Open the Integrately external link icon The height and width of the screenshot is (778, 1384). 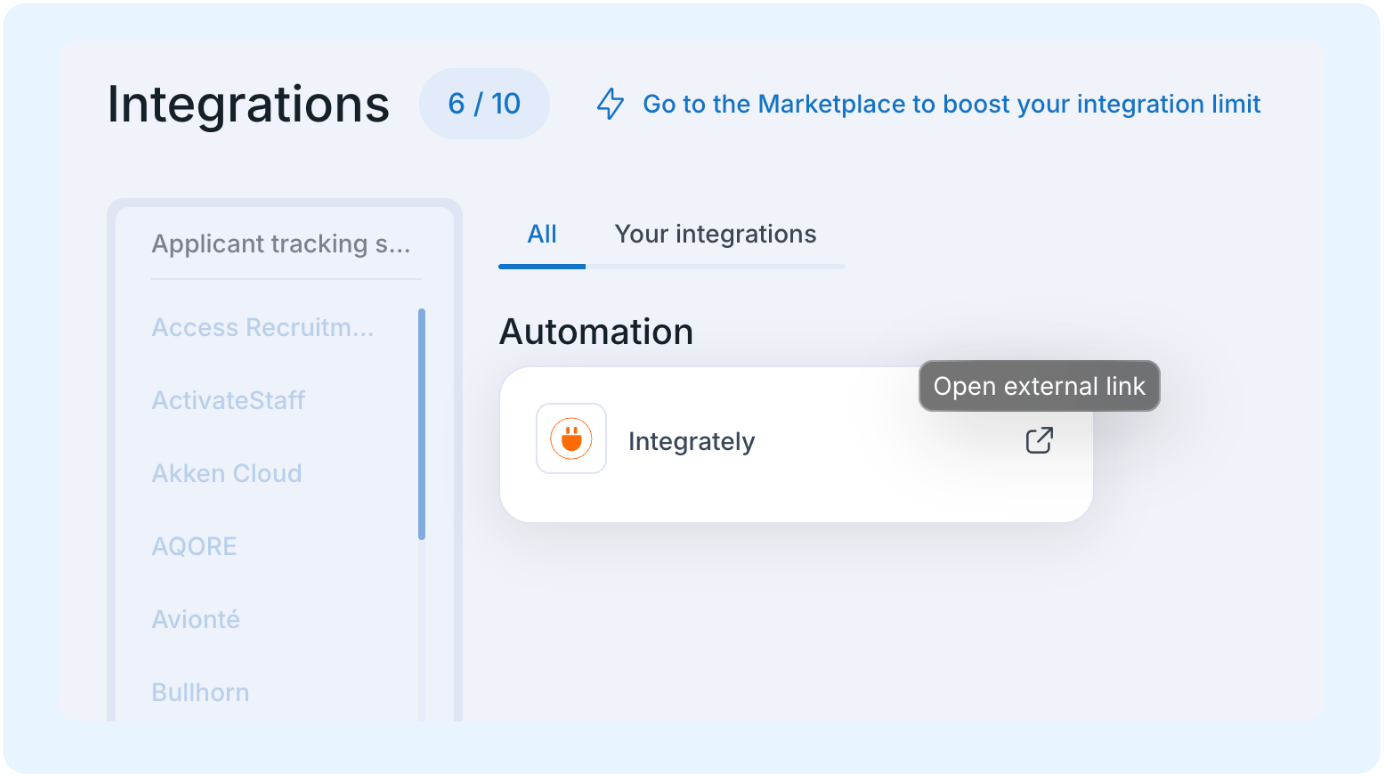1039,440
